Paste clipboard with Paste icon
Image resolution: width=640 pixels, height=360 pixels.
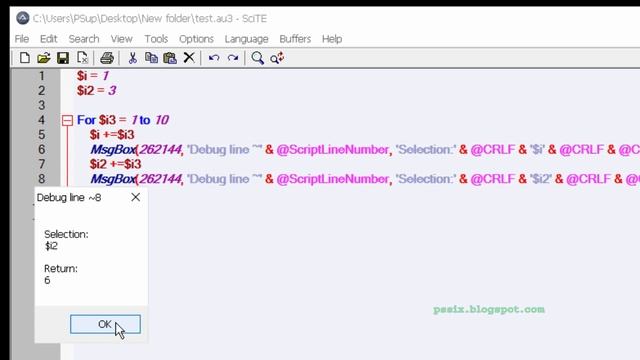tap(170, 58)
